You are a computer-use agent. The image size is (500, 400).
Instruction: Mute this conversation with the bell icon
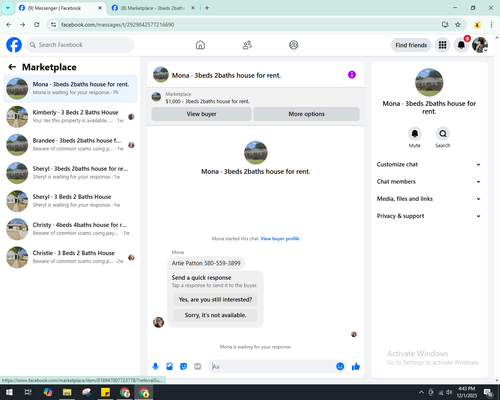(415, 134)
